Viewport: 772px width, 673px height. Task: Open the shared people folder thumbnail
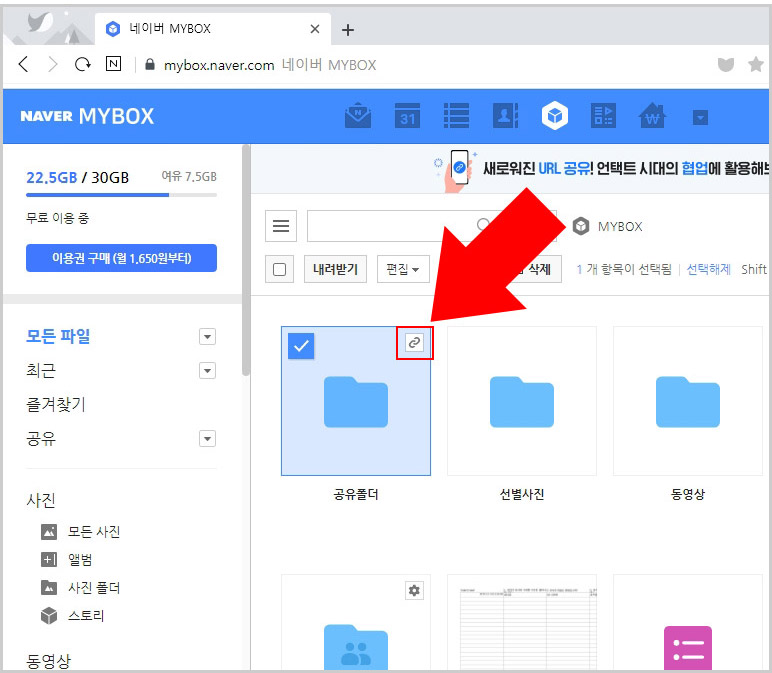tap(356, 623)
